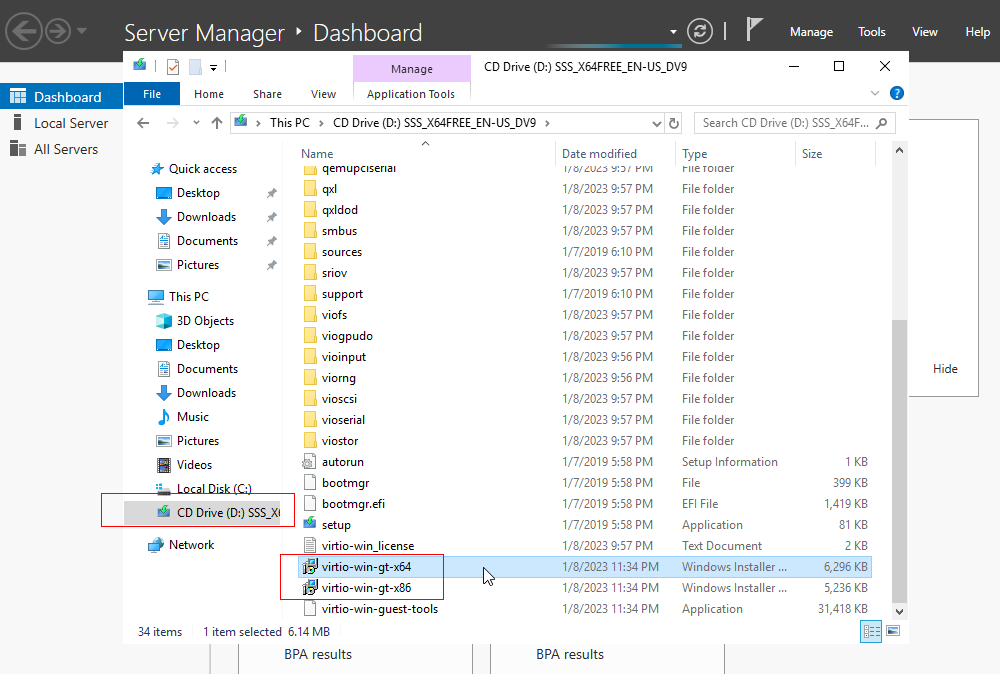Click the file list vertical scrollbar
This screenshot has width=1000, height=674.
click(x=899, y=461)
